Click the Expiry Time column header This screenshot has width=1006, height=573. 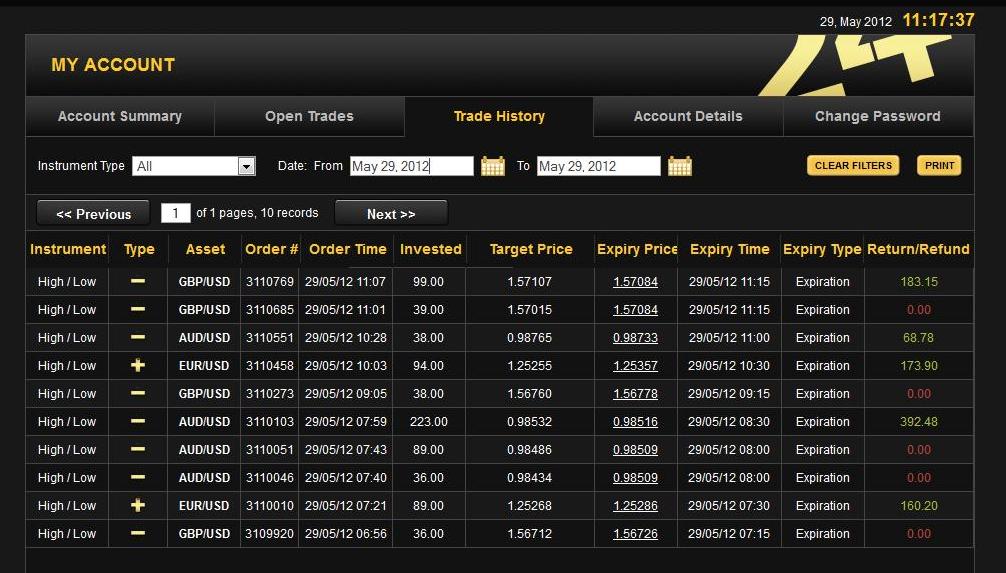pyautogui.click(x=729, y=250)
